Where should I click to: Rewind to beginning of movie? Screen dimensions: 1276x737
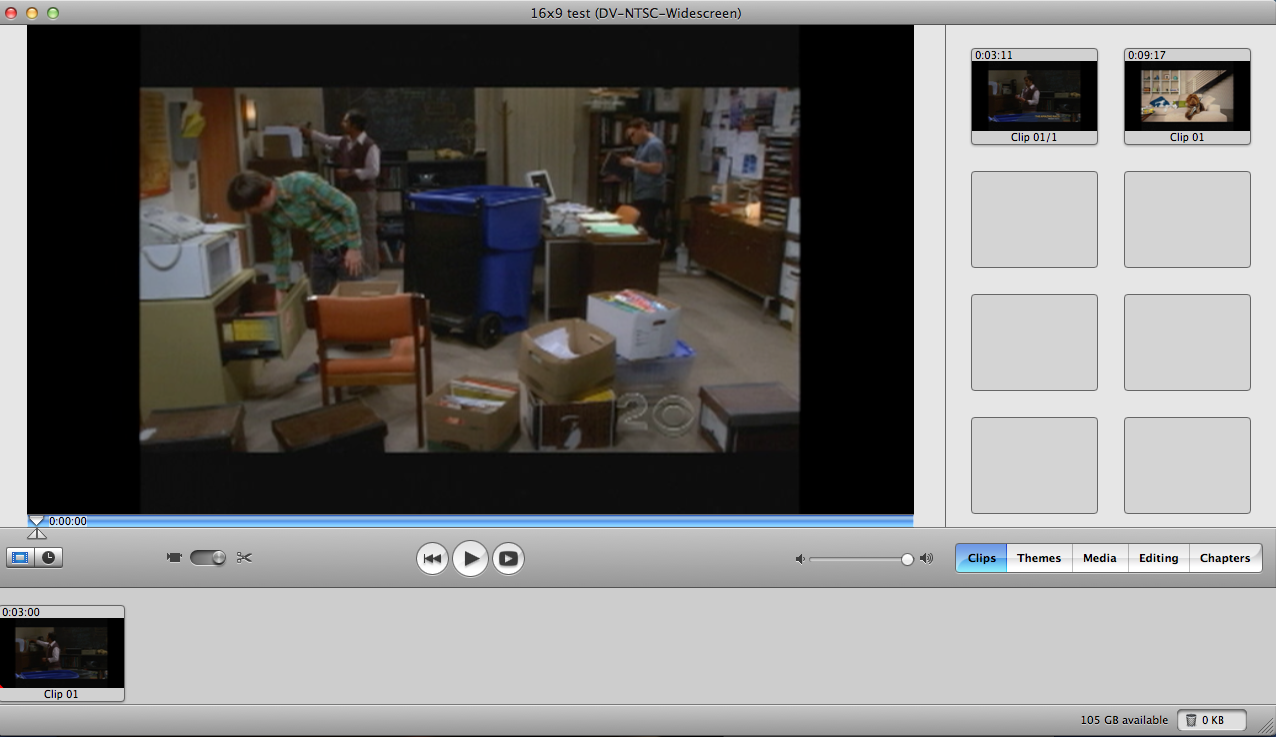pyautogui.click(x=432, y=559)
